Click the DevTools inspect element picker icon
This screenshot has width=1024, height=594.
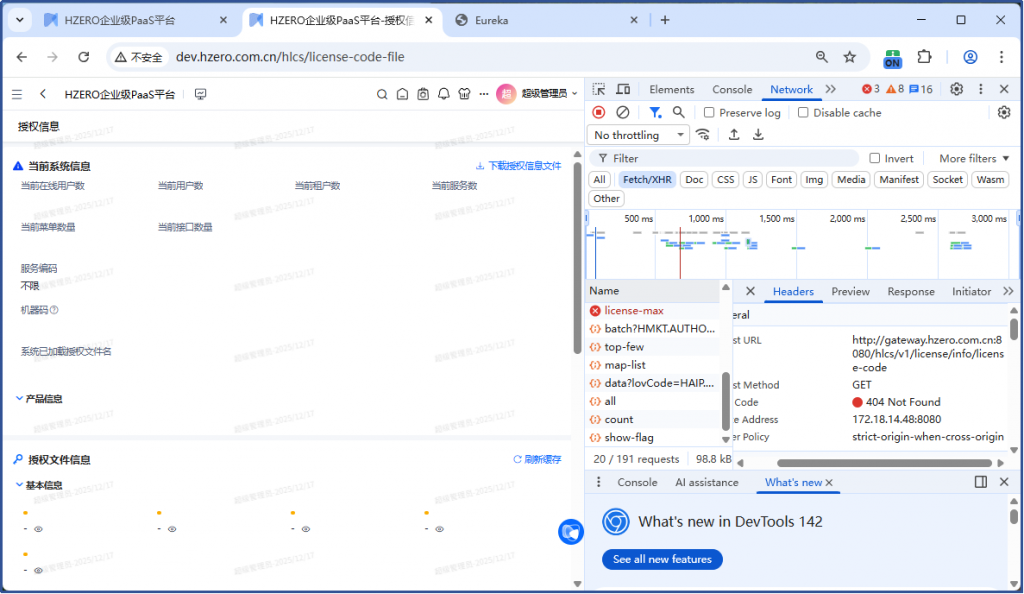point(598,90)
